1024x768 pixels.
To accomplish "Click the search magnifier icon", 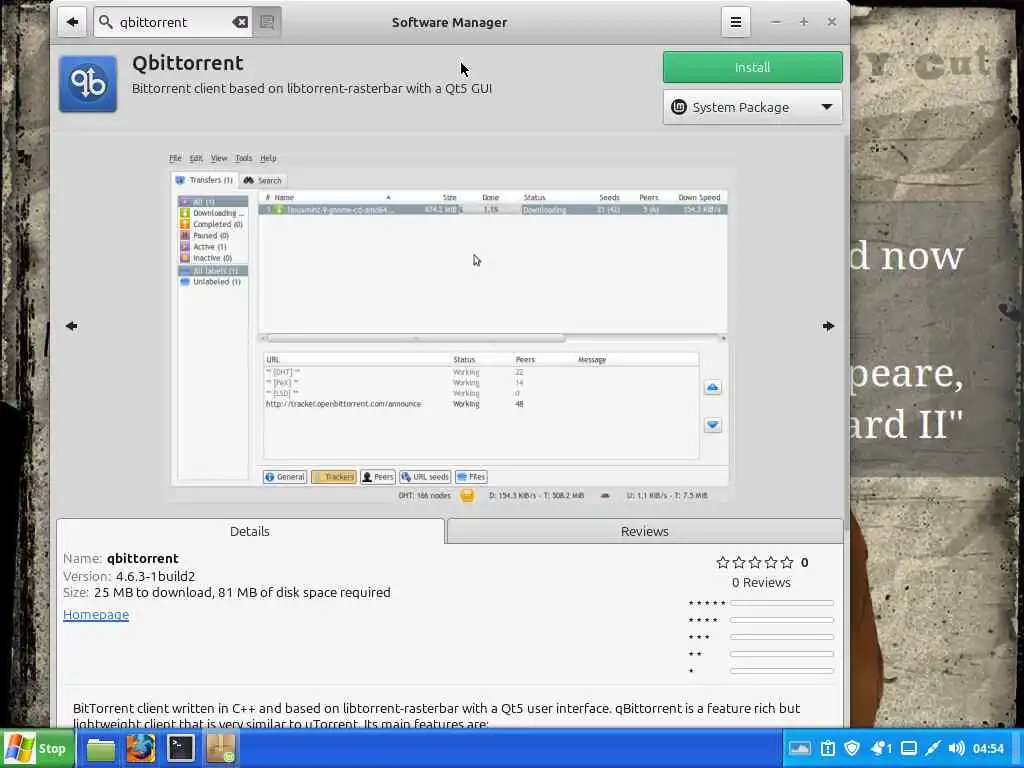I will pyautogui.click(x=106, y=22).
